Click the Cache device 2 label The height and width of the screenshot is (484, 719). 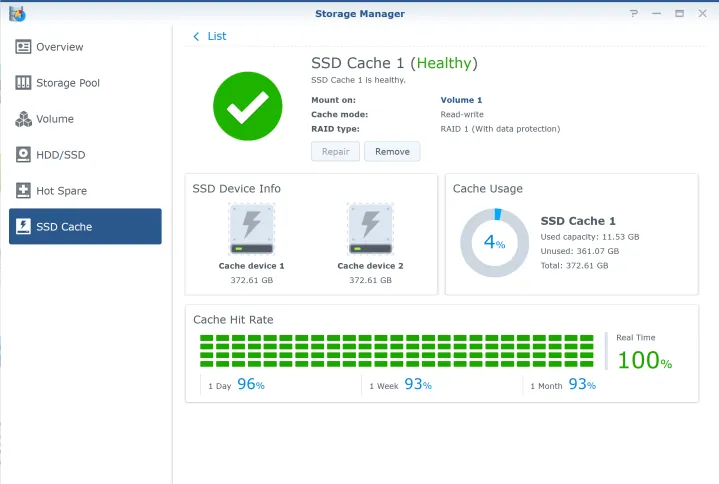[x=370, y=266]
